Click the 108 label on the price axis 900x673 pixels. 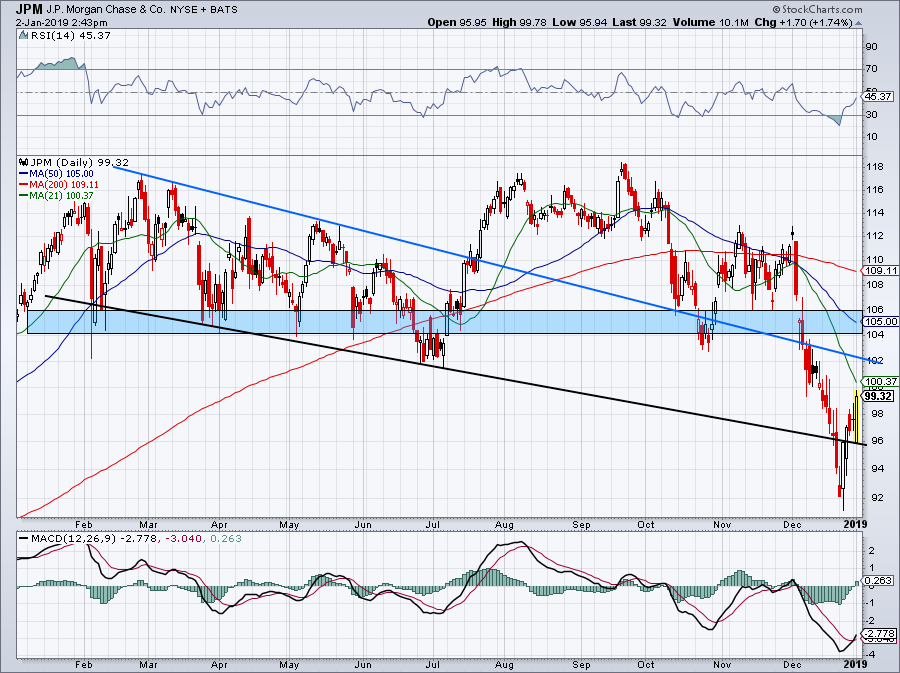[x=874, y=285]
